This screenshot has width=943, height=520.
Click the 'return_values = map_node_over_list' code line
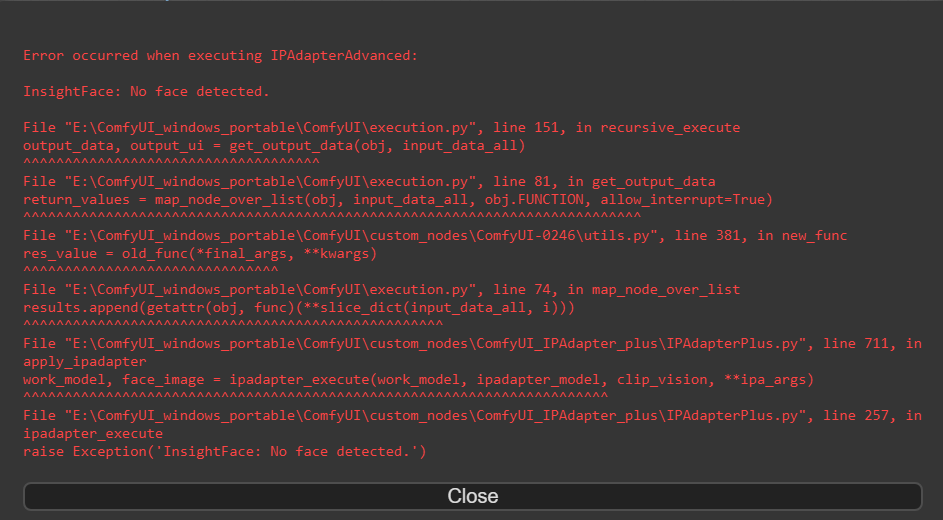[397, 199]
